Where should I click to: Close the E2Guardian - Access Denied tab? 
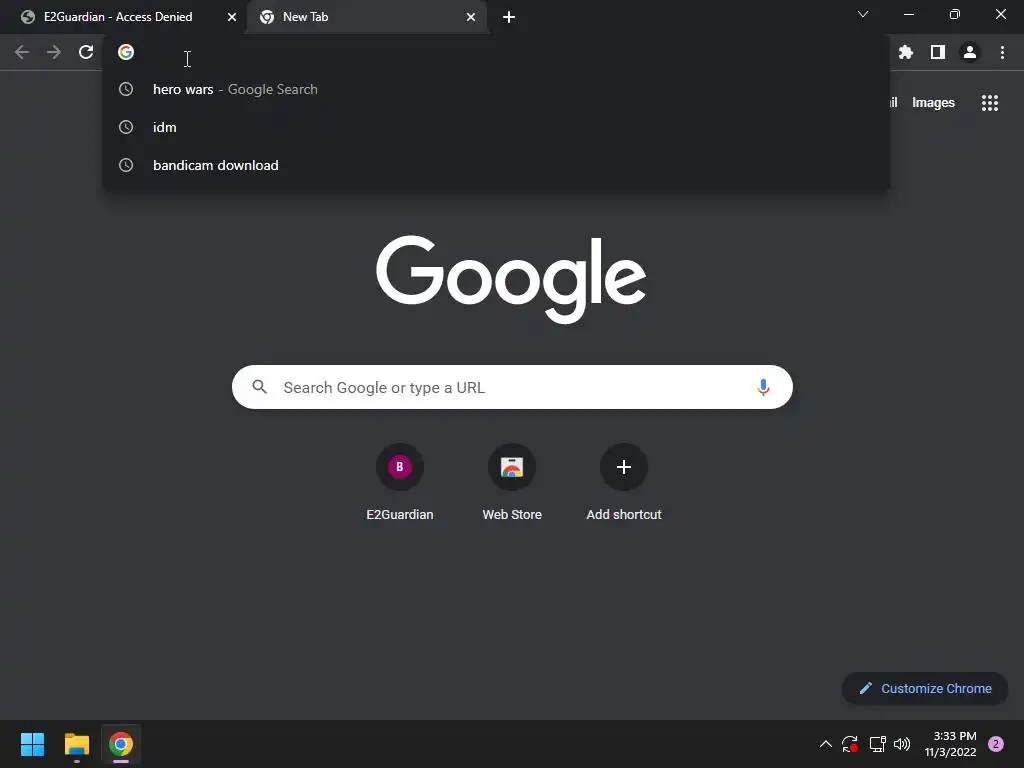(x=232, y=17)
